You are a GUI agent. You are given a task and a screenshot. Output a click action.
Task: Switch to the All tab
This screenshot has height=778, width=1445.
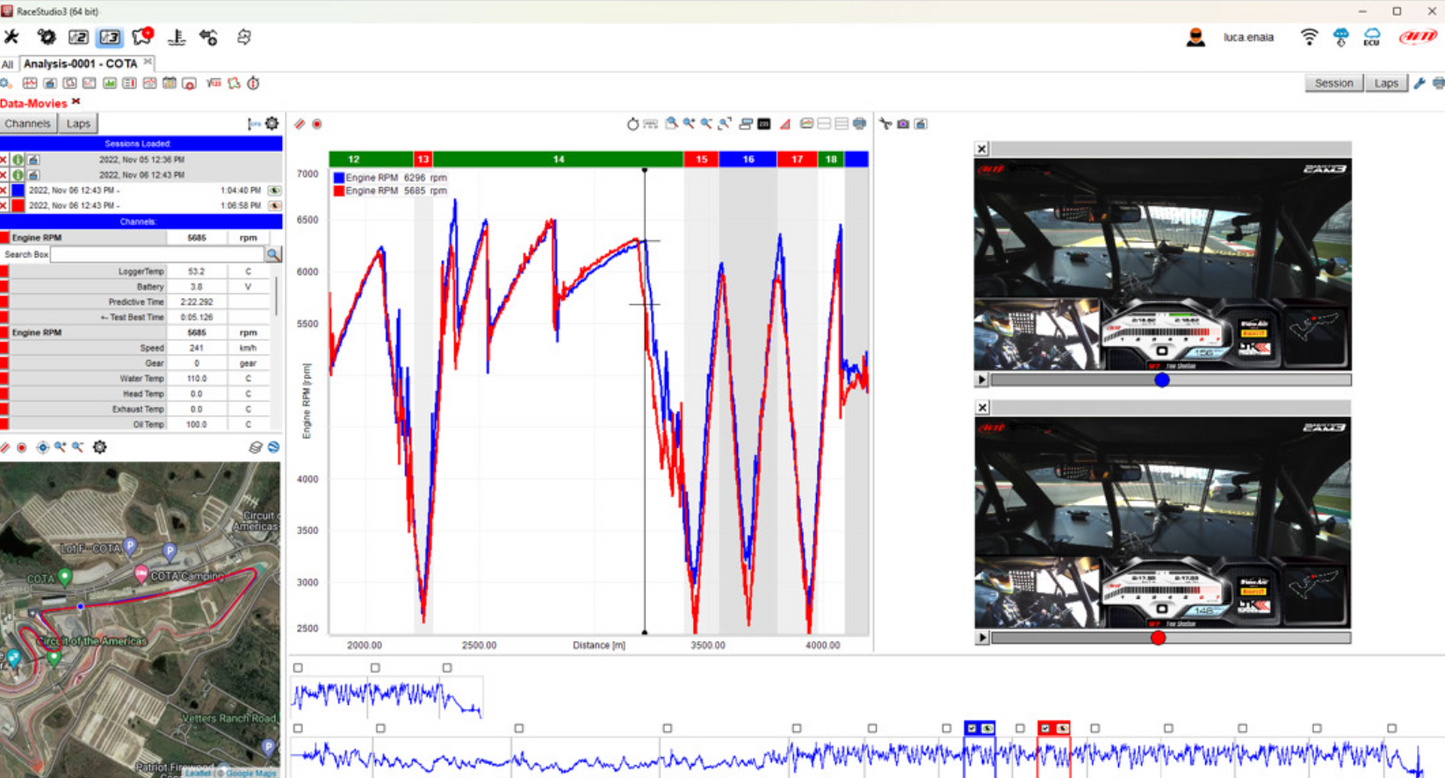coord(8,64)
